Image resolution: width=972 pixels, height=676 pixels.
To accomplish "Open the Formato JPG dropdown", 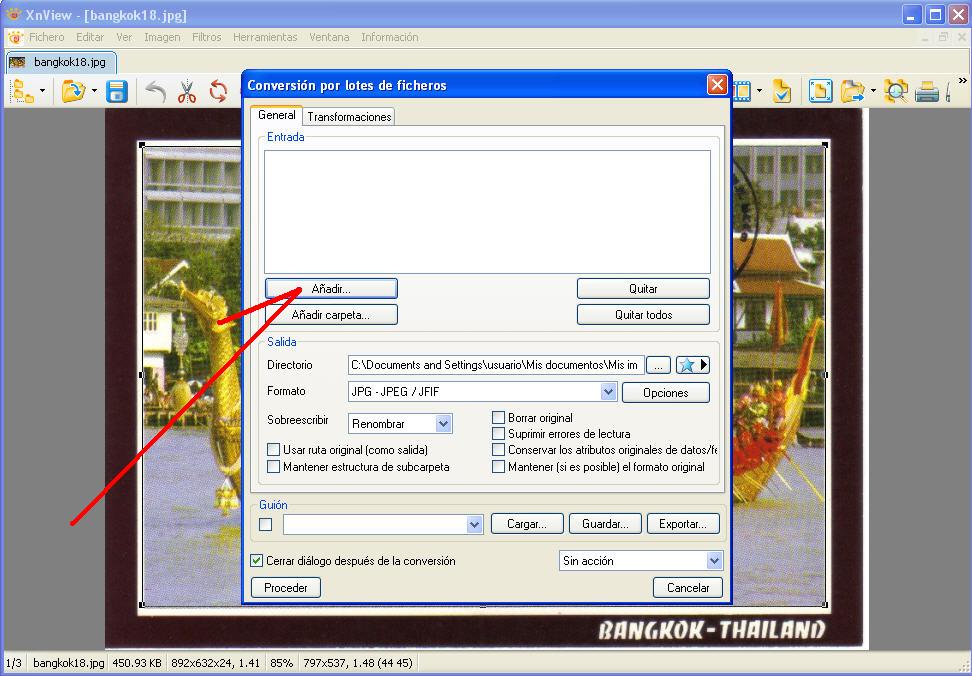I will click(609, 392).
